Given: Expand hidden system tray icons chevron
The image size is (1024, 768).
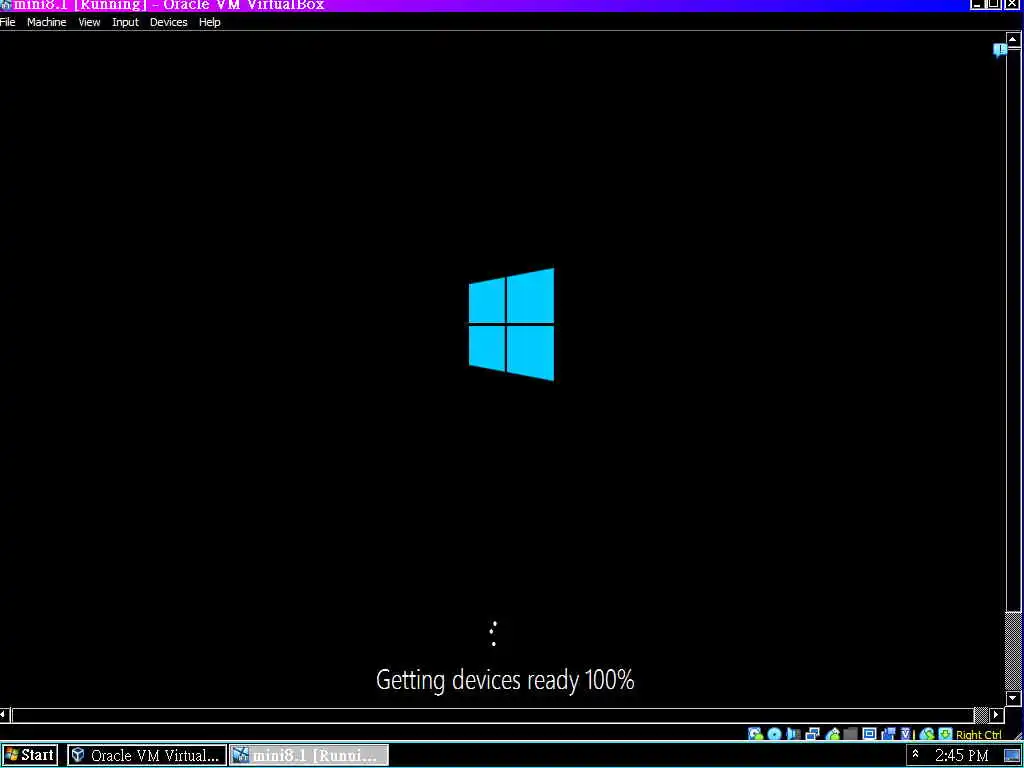Looking at the screenshot, I should tap(916, 754).
